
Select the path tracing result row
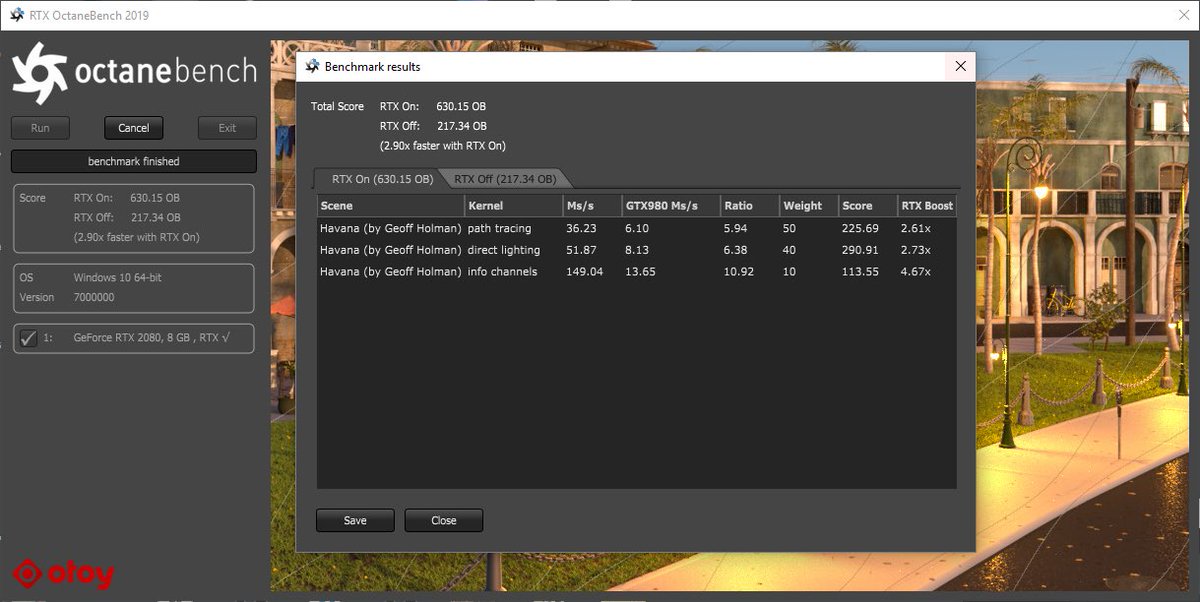point(637,228)
